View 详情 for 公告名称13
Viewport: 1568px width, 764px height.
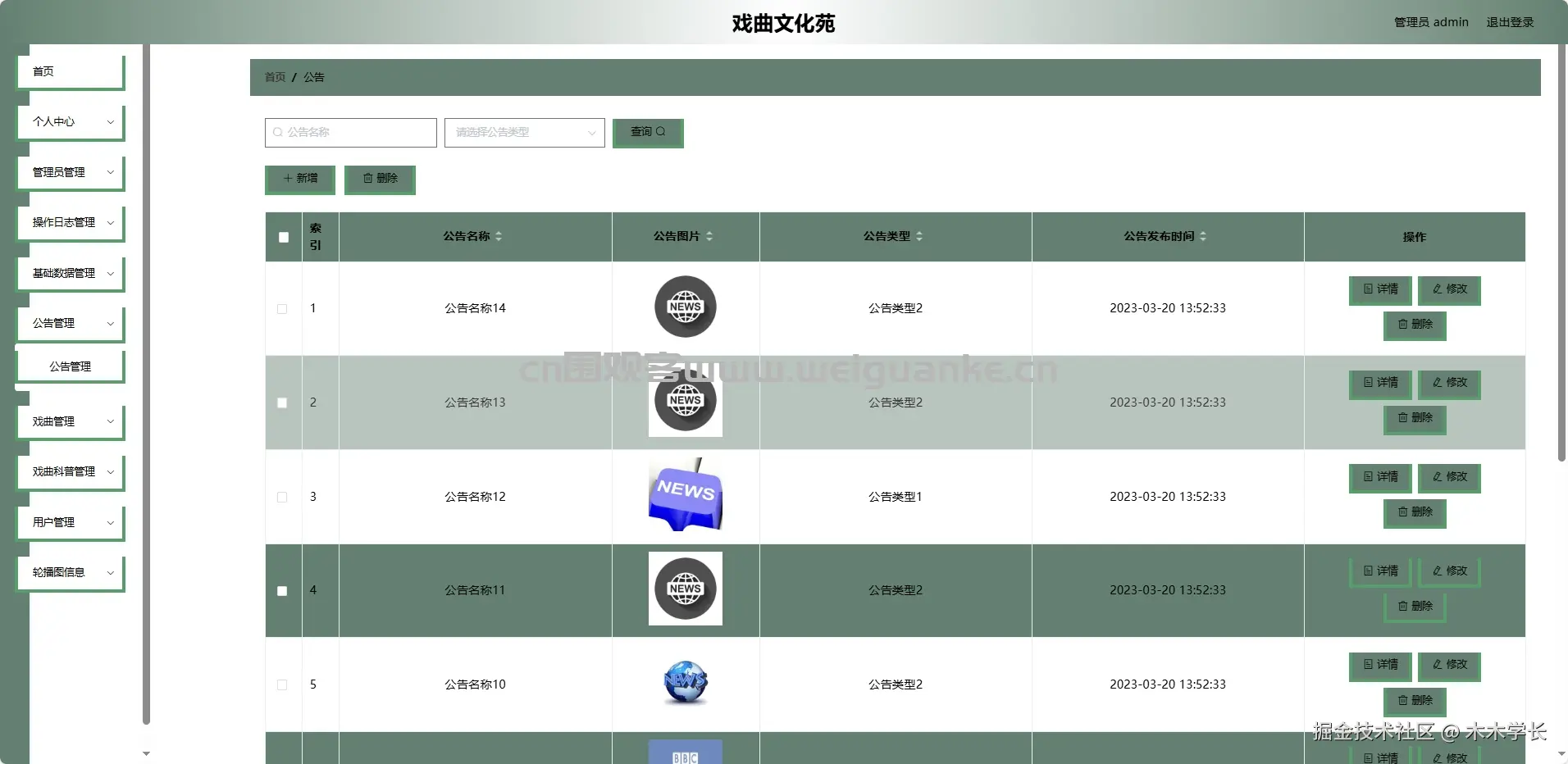click(x=1380, y=384)
